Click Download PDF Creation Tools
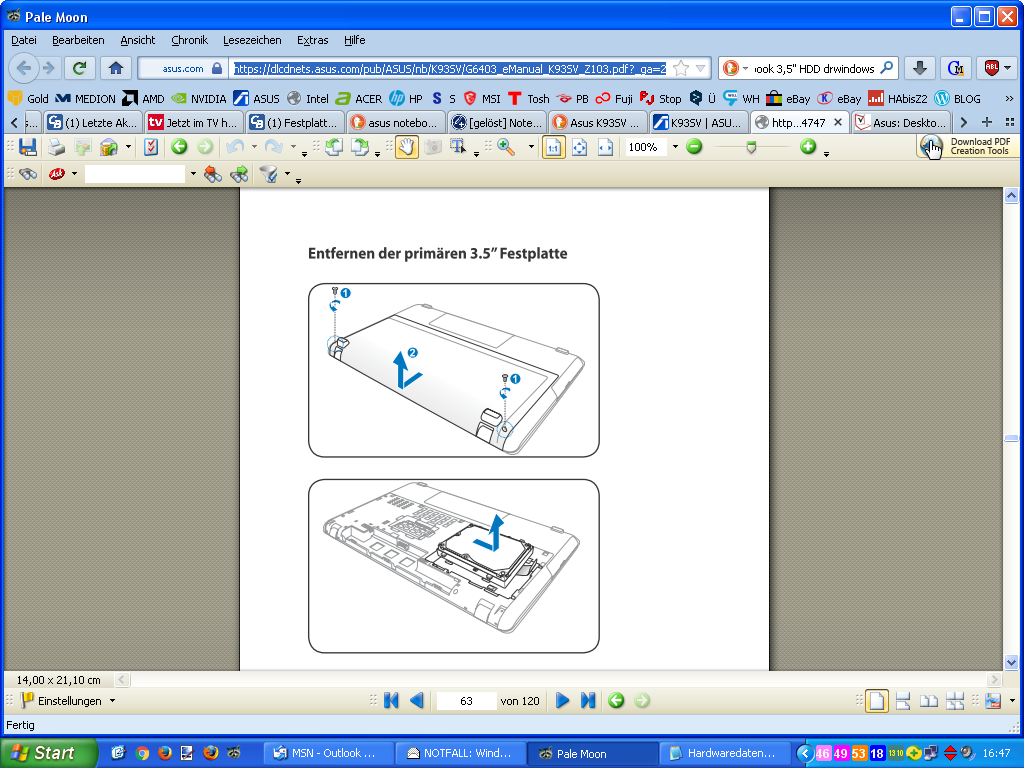Viewport: 1024px width, 768px height. click(x=968, y=146)
